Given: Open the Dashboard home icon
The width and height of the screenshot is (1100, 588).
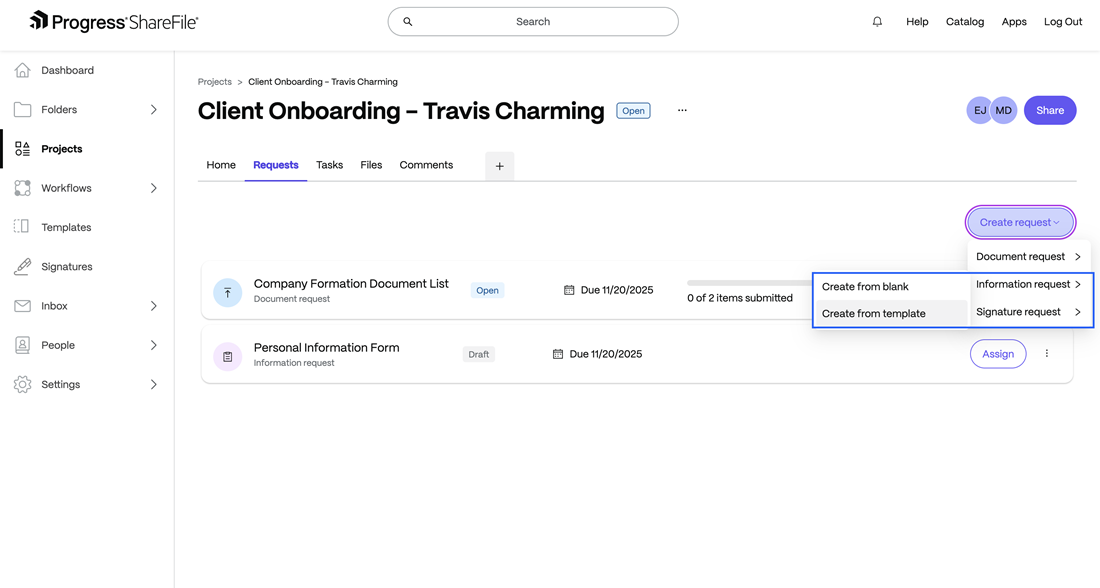Looking at the screenshot, I should coord(22,70).
